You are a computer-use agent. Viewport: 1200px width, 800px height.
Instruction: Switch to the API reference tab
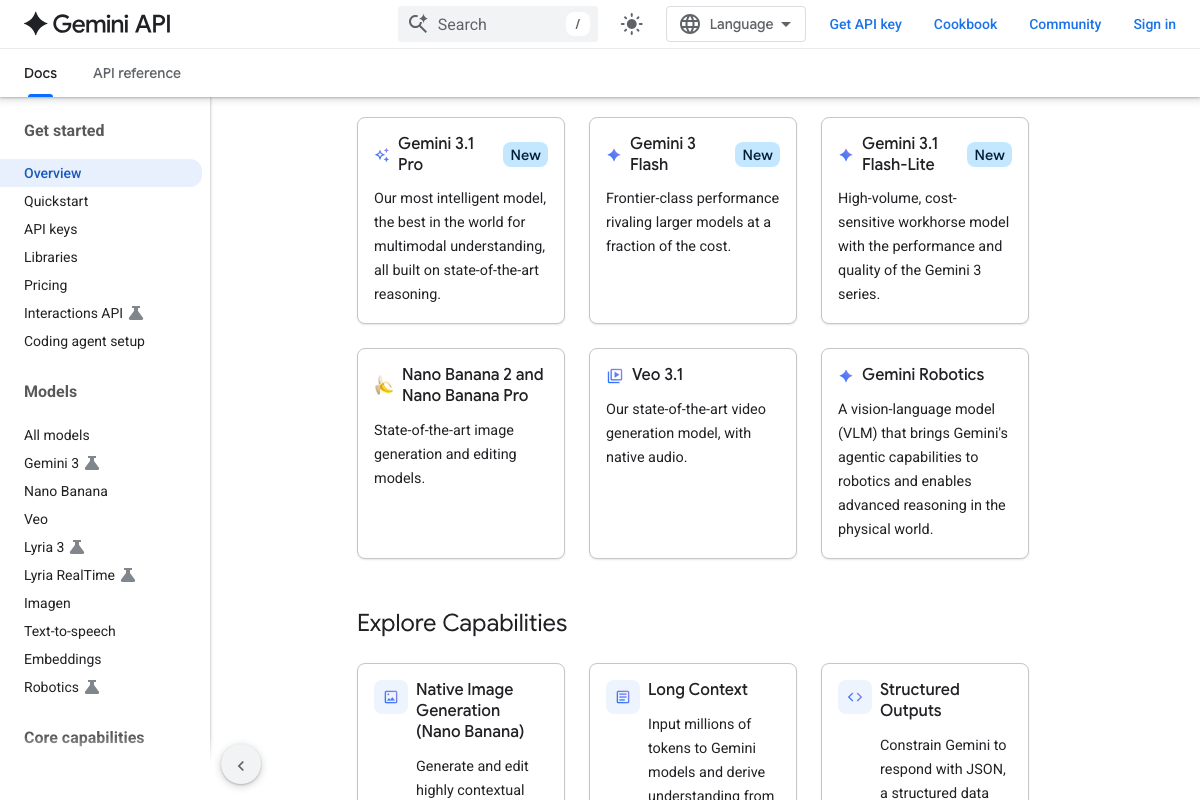coord(137,73)
